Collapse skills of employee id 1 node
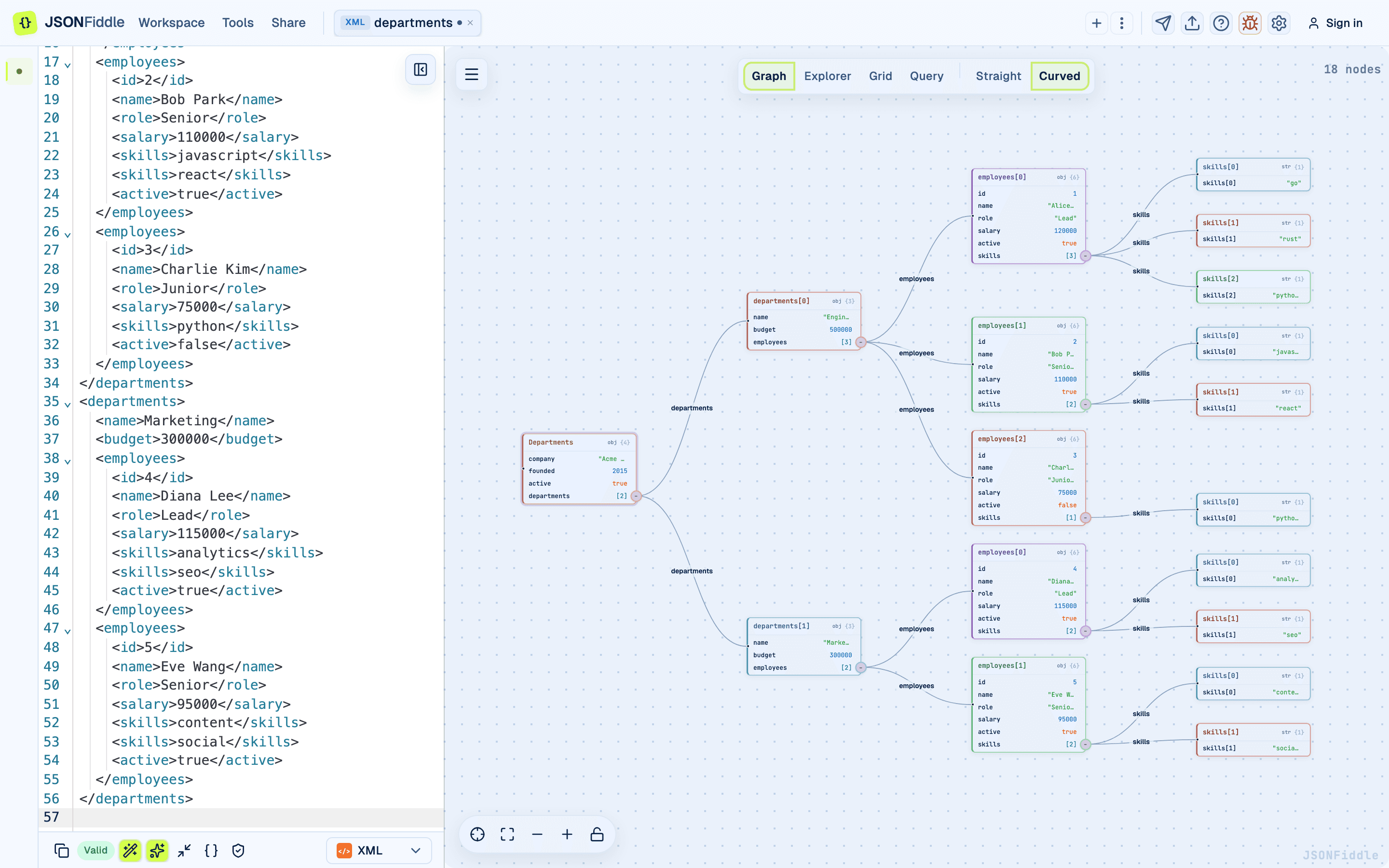Screen dimensions: 1389x868 point(1085,256)
